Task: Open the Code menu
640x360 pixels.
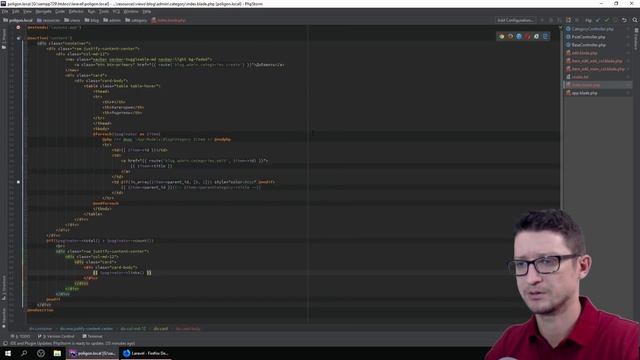Action: click(60, 11)
